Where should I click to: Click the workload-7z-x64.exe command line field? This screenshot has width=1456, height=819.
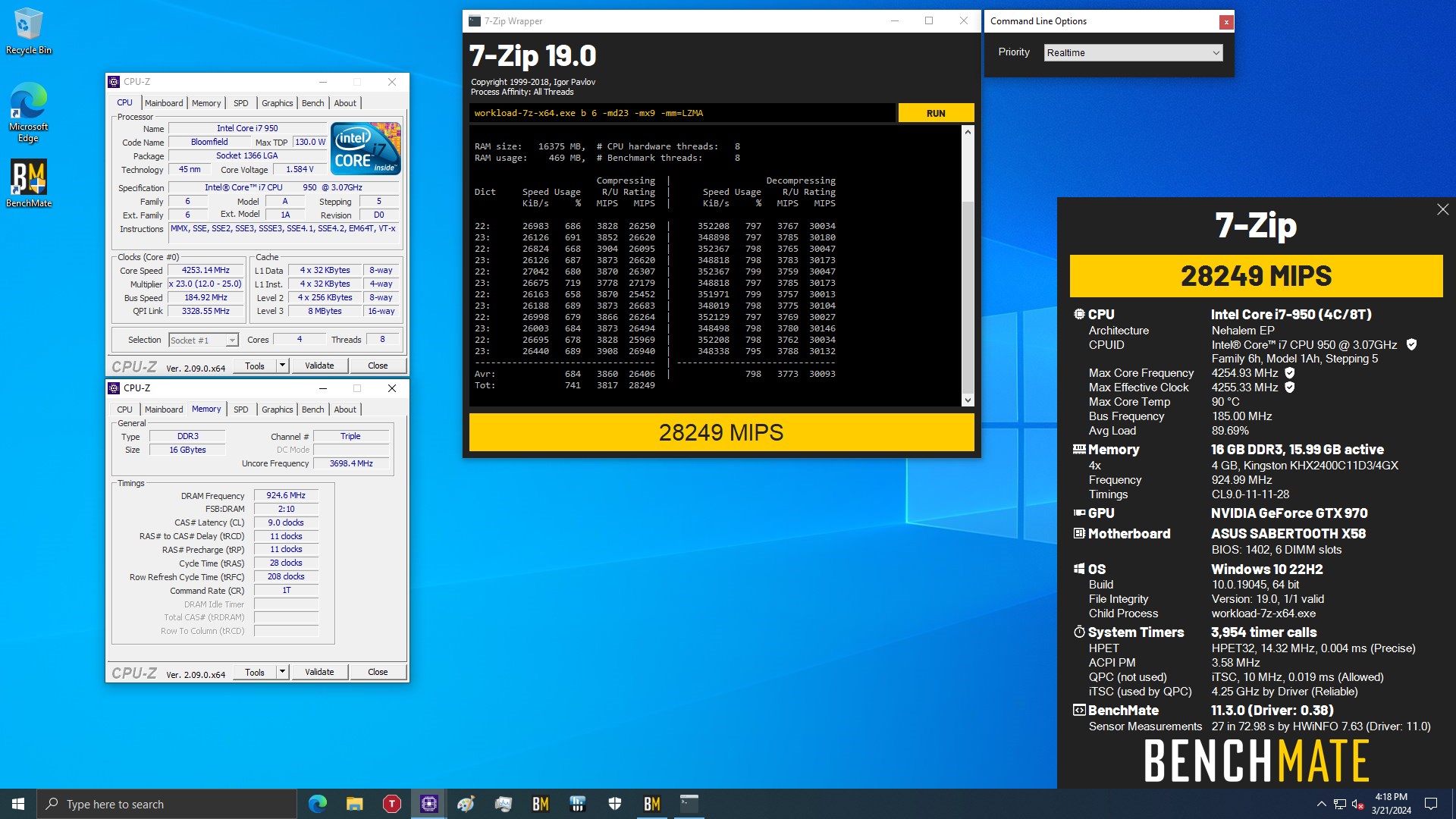(x=682, y=113)
